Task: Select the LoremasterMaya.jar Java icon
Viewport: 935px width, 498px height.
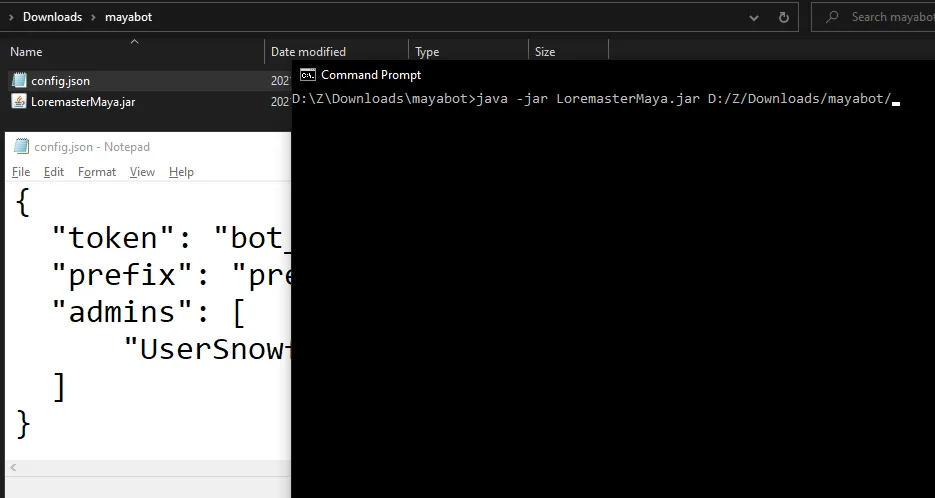Action: pos(20,101)
